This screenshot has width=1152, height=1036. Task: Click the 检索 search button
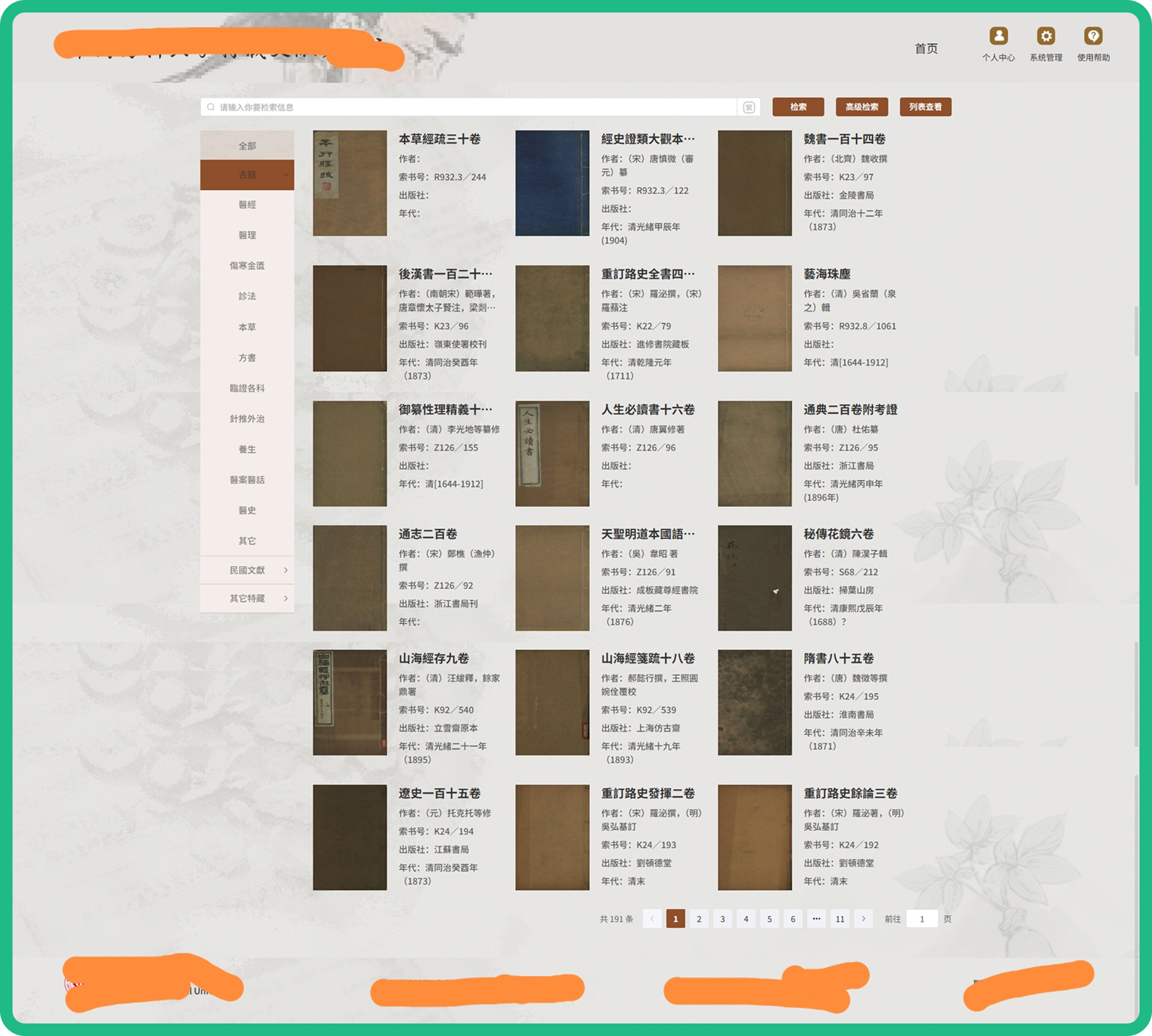click(798, 107)
